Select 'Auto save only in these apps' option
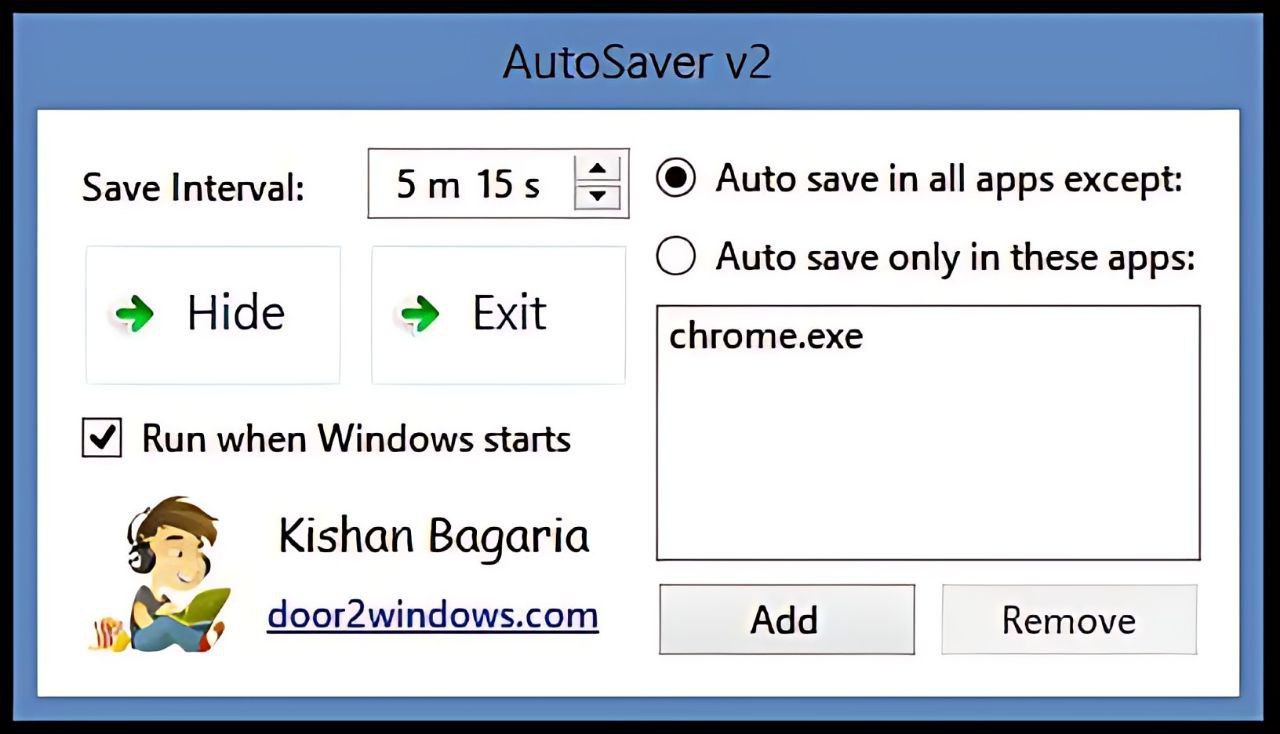 (675, 256)
